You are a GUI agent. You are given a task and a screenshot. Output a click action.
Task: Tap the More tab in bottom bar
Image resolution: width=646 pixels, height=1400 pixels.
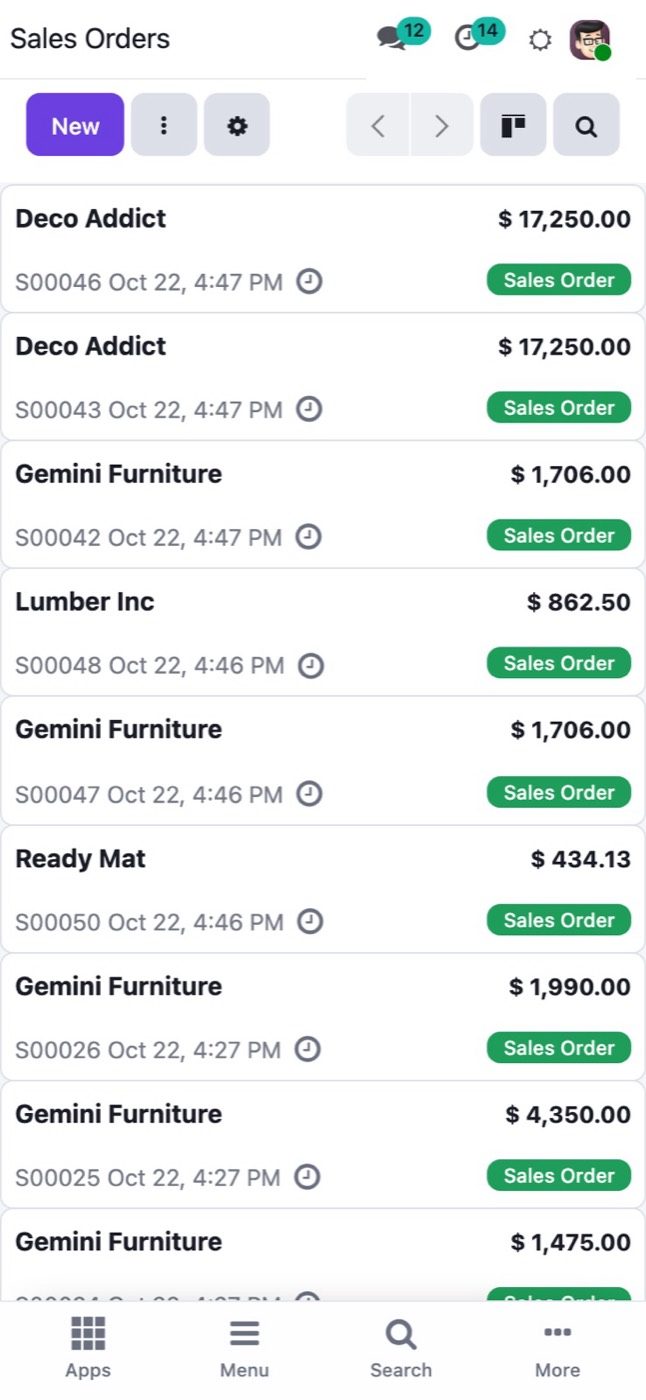point(557,1348)
